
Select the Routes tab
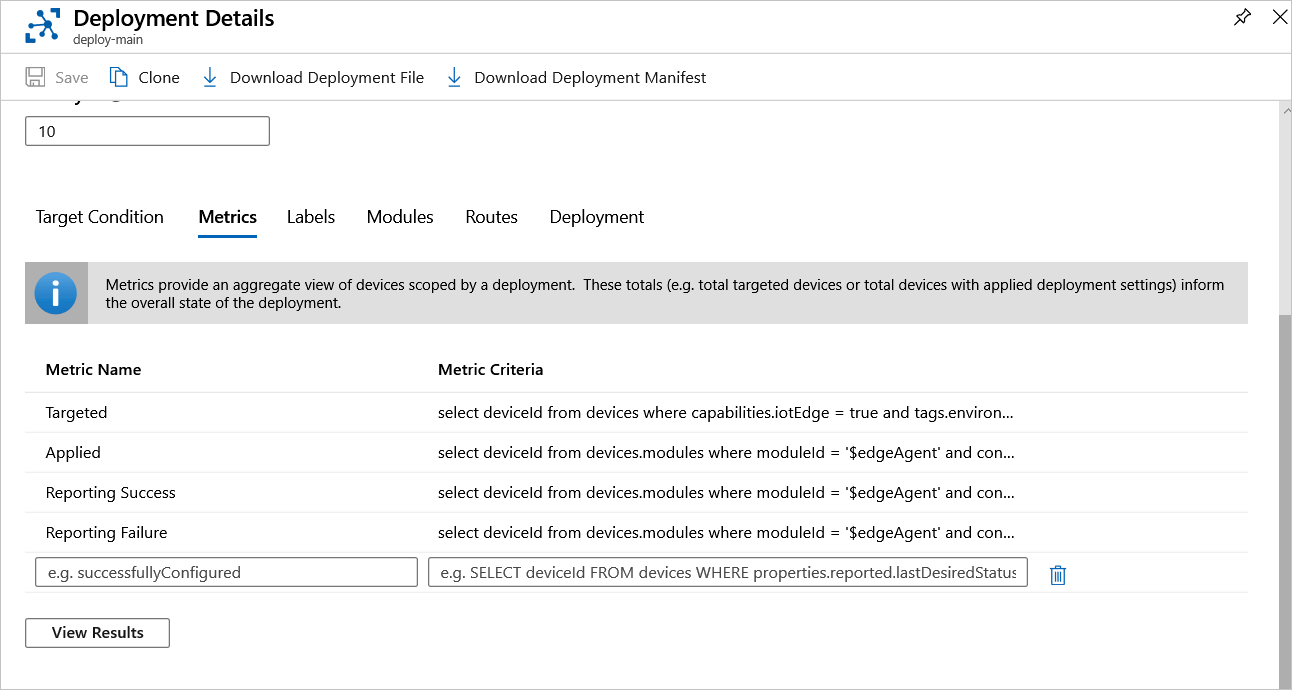(491, 217)
